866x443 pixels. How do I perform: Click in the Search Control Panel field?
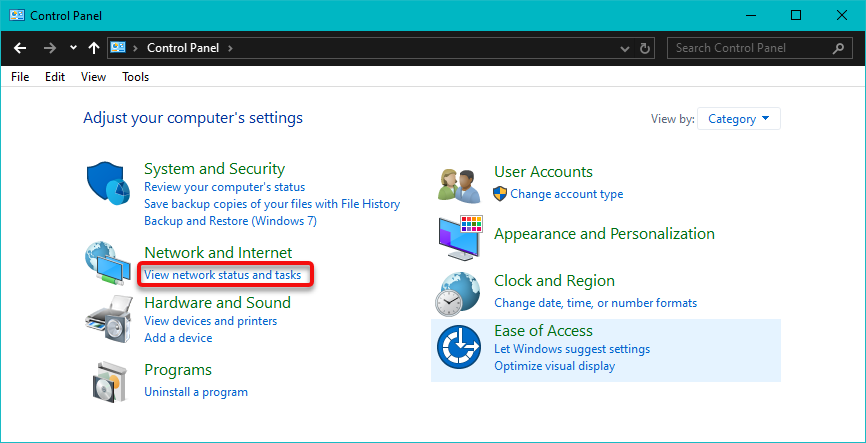click(x=750, y=48)
